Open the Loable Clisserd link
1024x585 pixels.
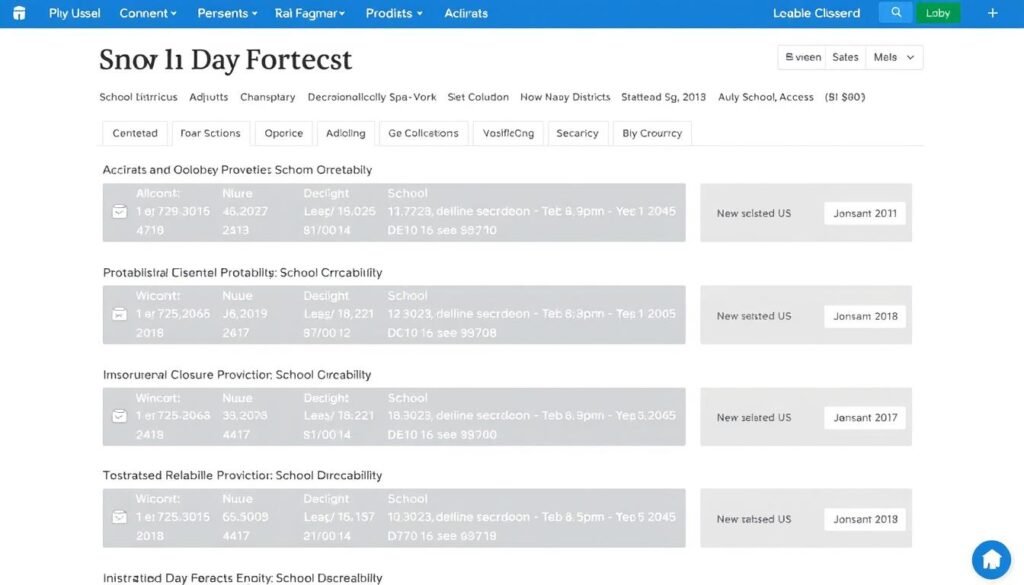click(816, 13)
